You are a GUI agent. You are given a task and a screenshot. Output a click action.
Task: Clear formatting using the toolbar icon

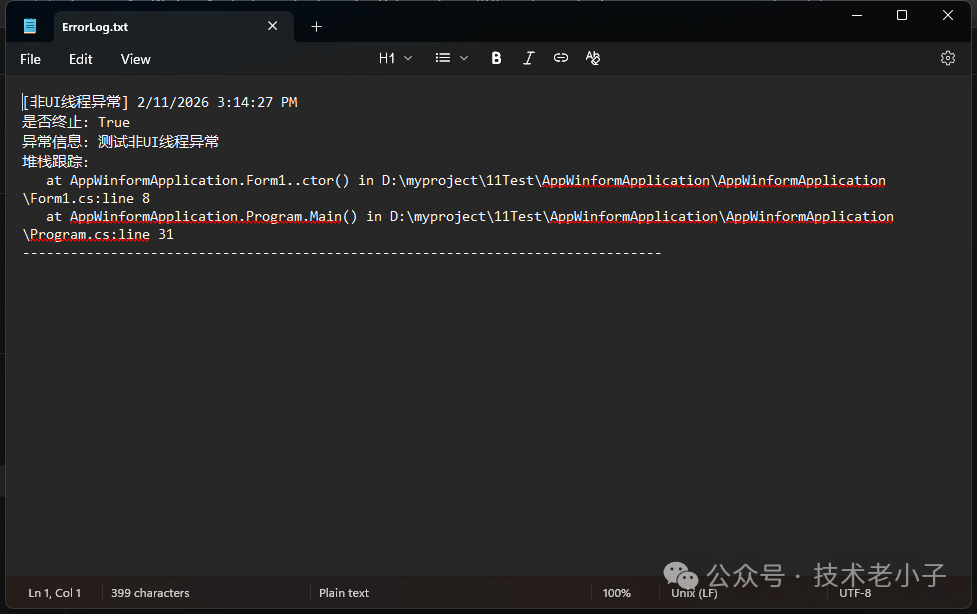[x=593, y=59]
